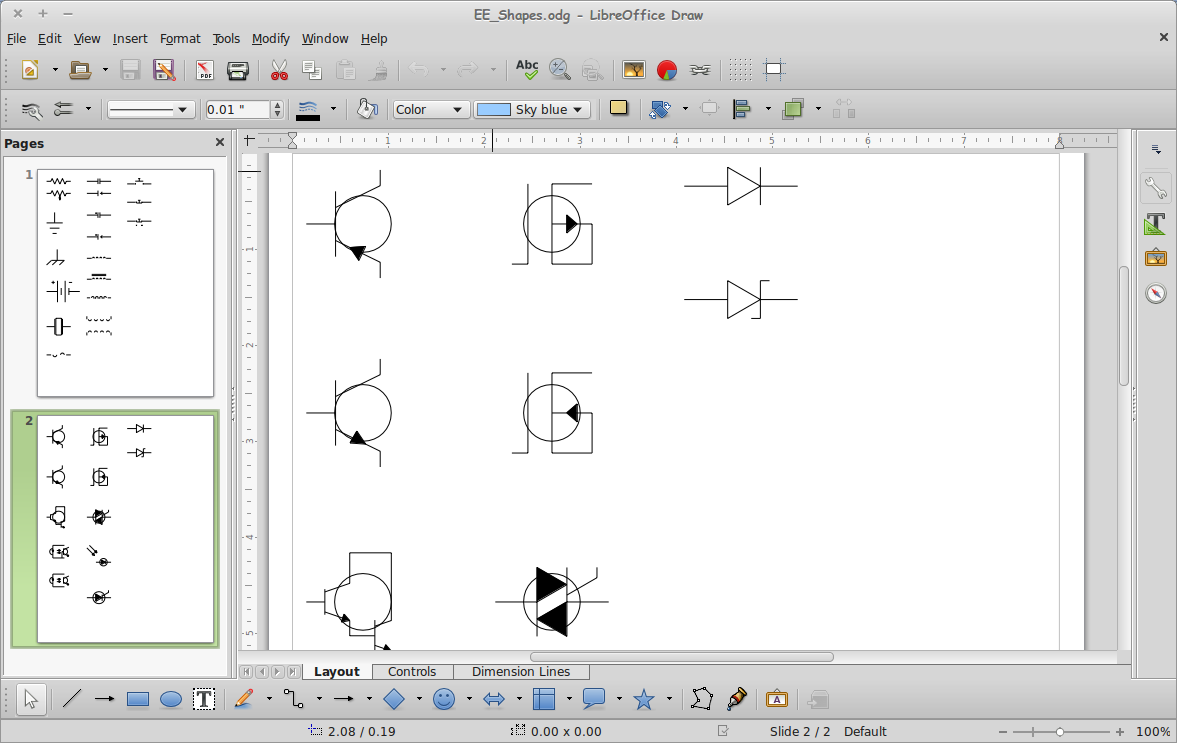1177x743 pixels.
Task: Select the Rectangle tool
Action: click(137, 699)
